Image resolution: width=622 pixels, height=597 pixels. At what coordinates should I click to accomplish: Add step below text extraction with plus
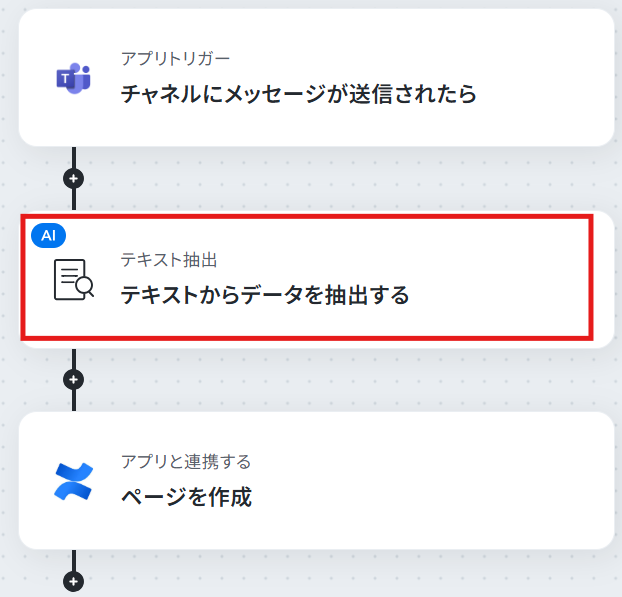73,380
